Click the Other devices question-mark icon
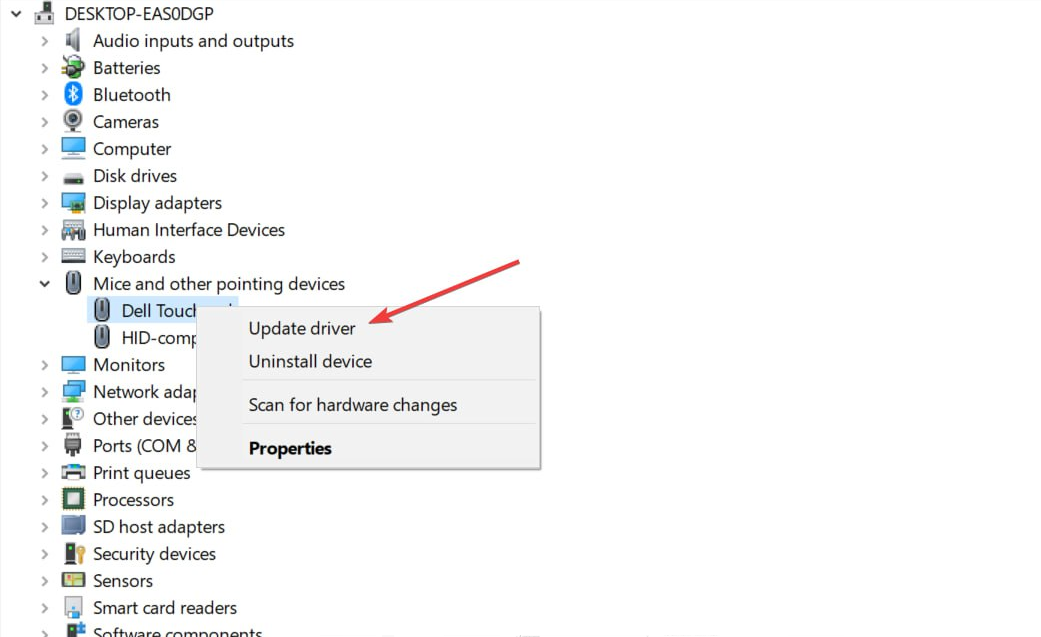Viewport: 1041px width, 637px height. coord(73,418)
